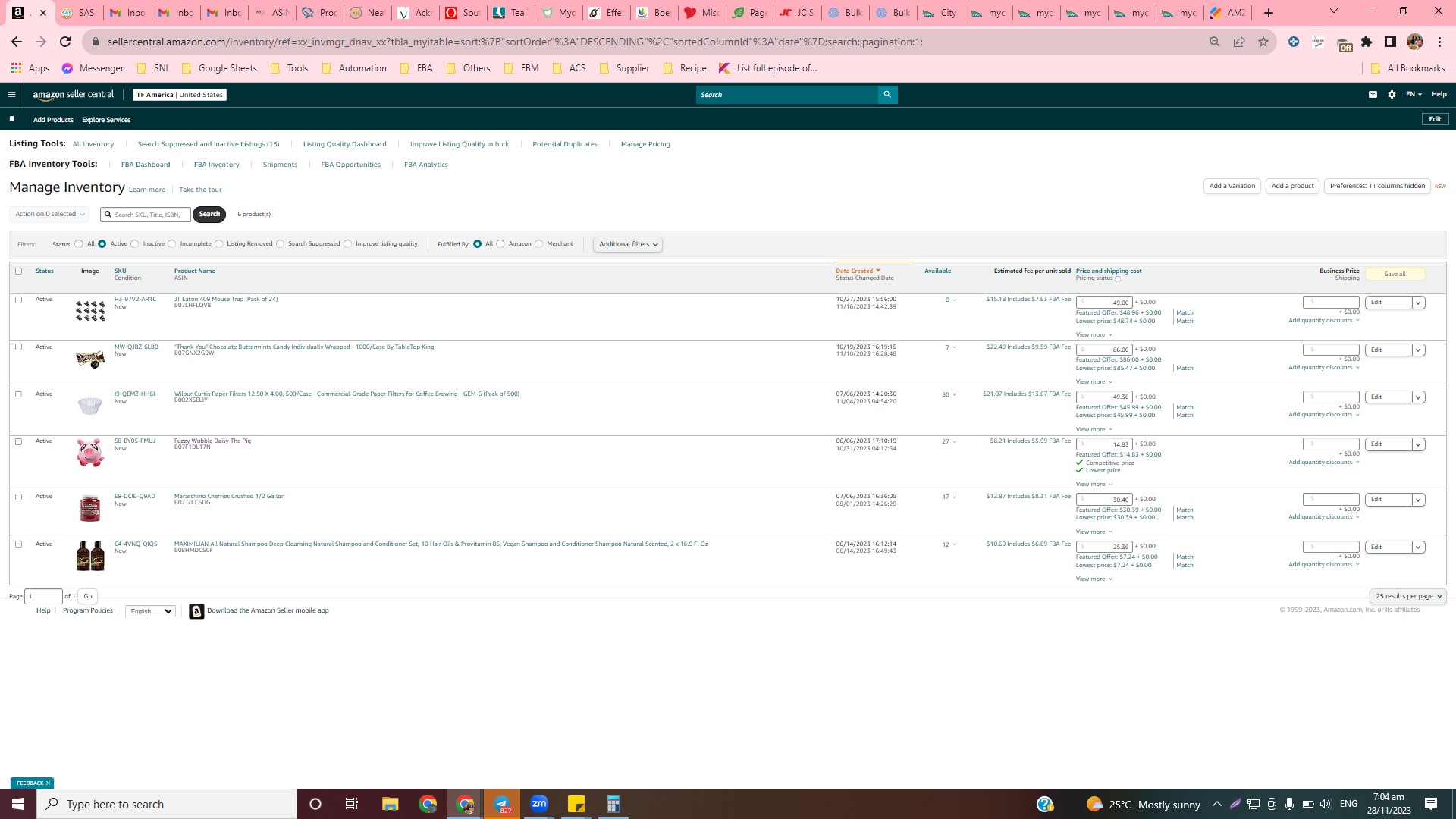Open the 25 results per page dropdown
1456x819 pixels.
tap(1408, 596)
